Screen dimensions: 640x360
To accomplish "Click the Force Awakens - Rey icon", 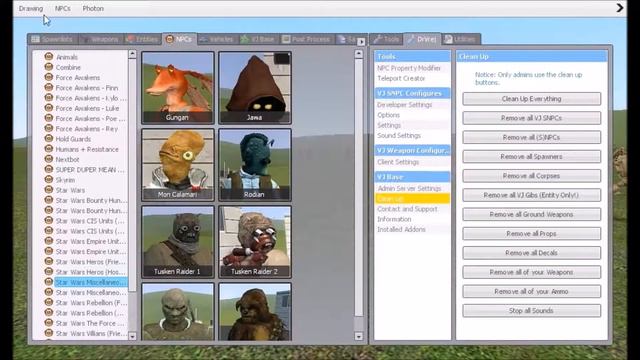I will (x=49, y=128).
